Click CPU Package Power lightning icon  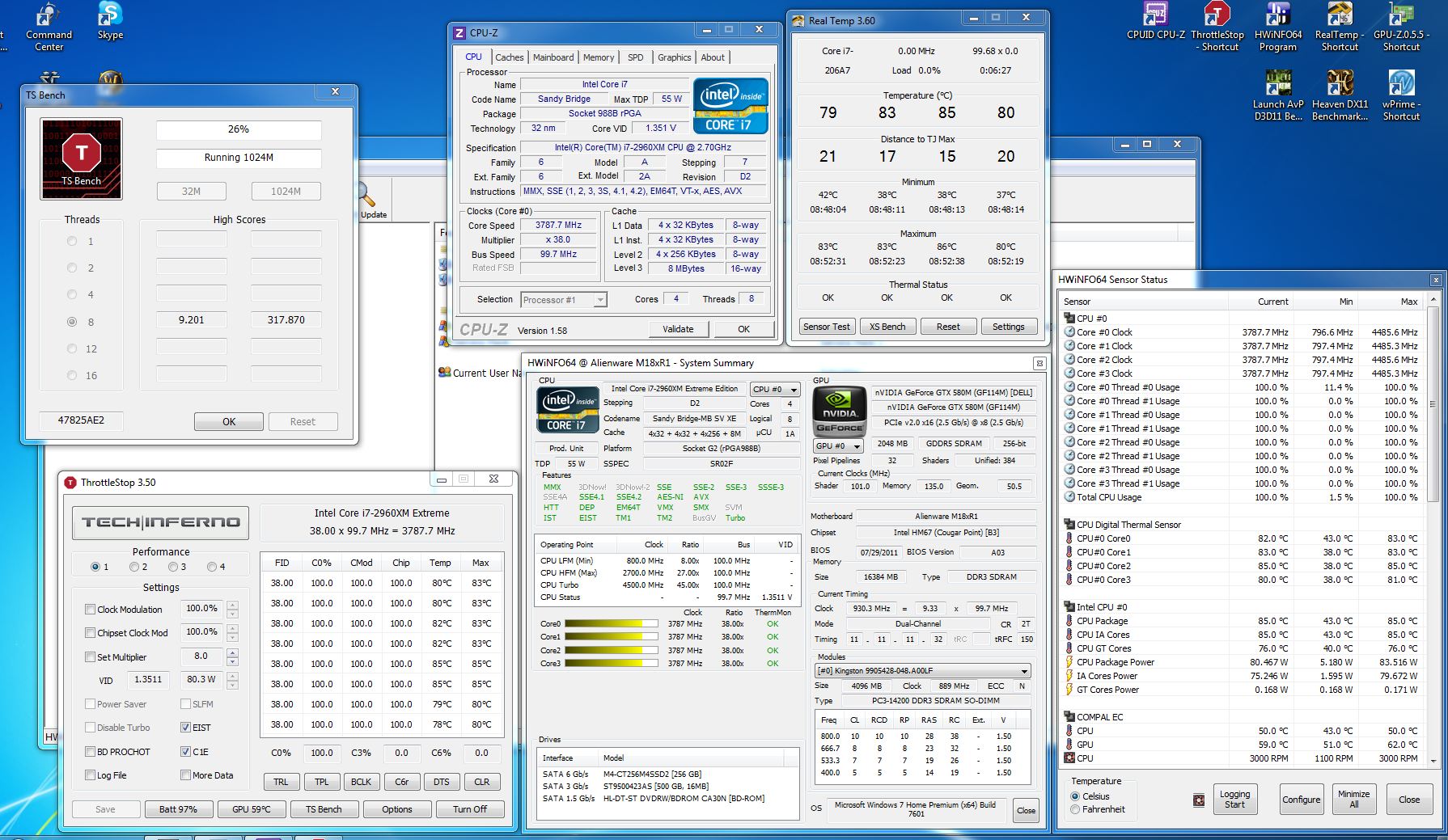click(x=1069, y=662)
